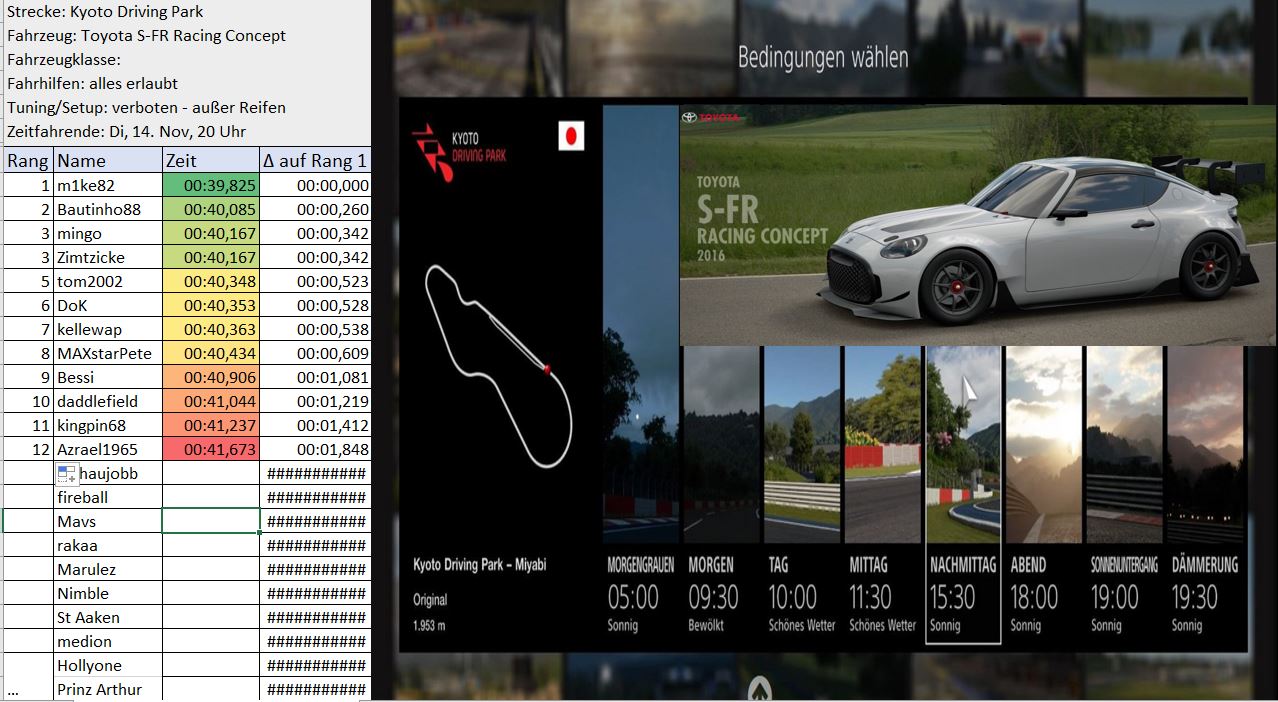The image size is (1278, 702).
Task: Select the empty Zeit cell beside Mavs
Action: [211, 521]
